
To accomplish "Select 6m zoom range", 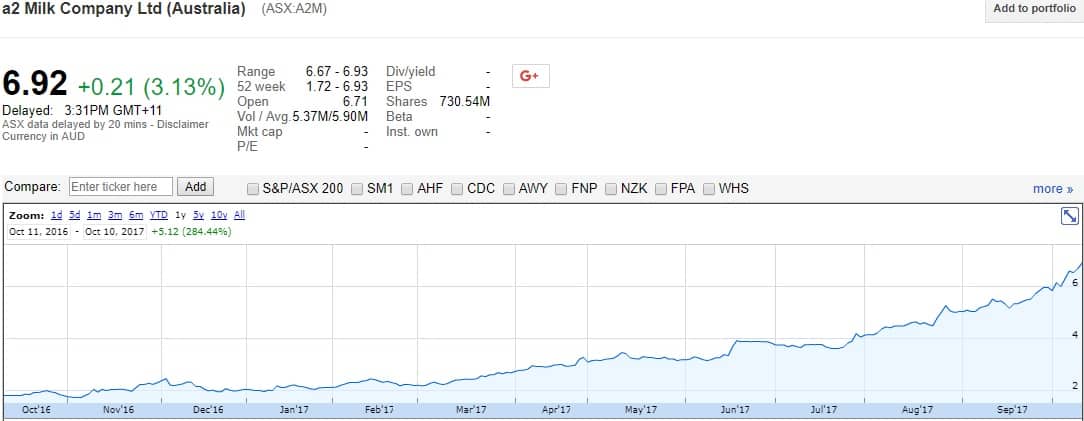I will (135, 215).
